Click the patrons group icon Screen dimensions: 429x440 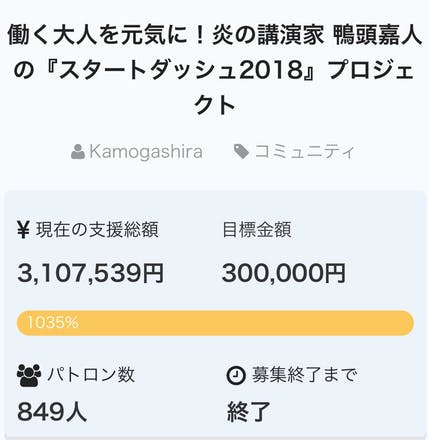click(x=29, y=375)
